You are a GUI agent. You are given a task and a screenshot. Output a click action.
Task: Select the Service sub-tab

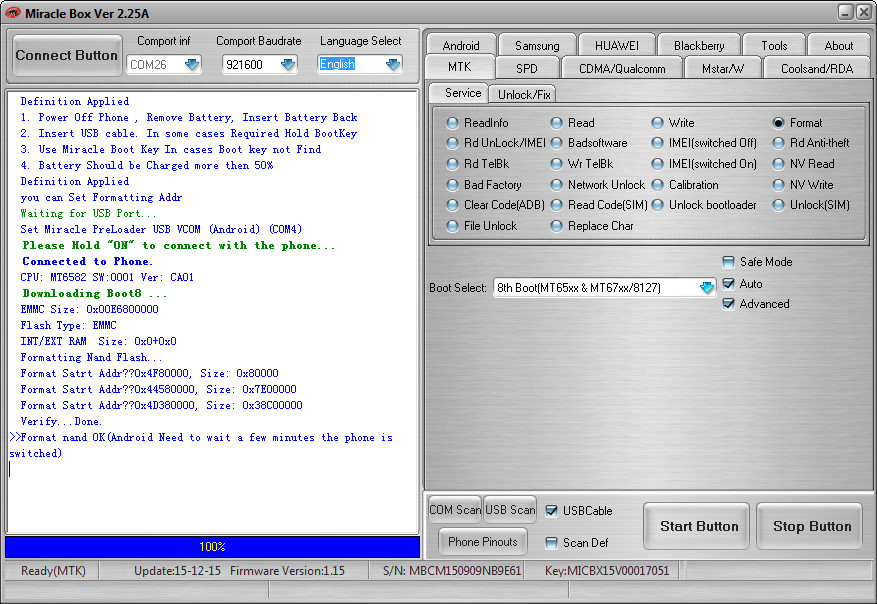[459, 93]
